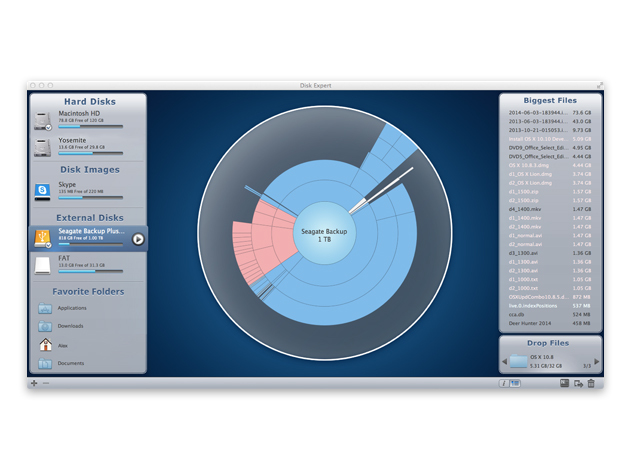Screen dimensions: 630x473
Task: Select d3_1300.avi file
Action: pyautogui.click(x=550, y=253)
